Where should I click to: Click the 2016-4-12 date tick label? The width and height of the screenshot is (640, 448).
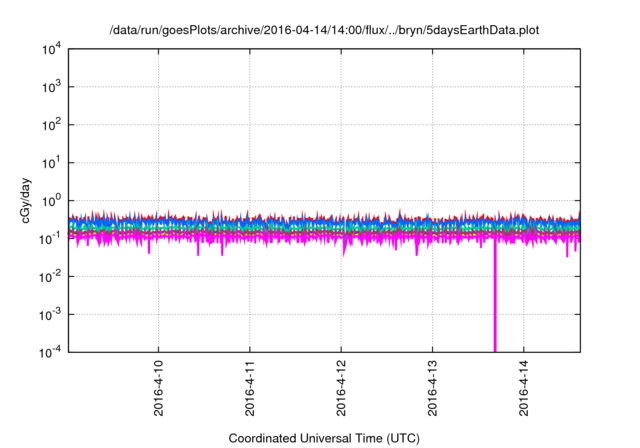pos(341,388)
